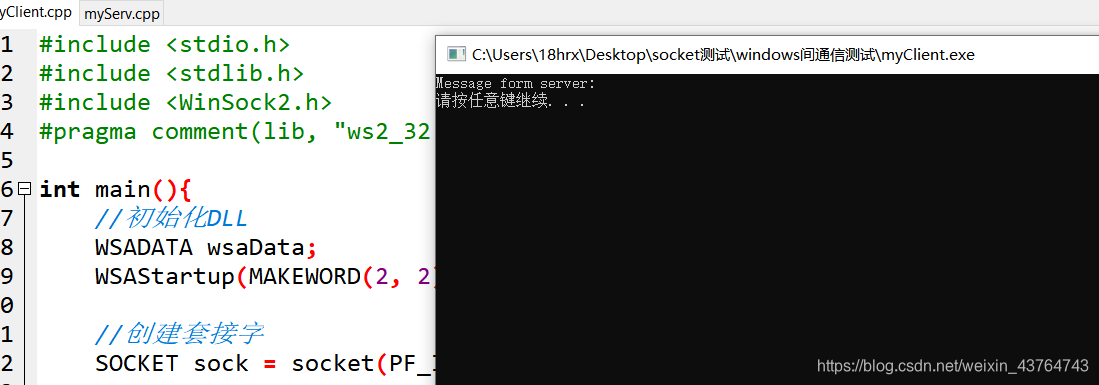
Task: Click the '#include <WinSock2.h>' line
Action: pos(185,102)
